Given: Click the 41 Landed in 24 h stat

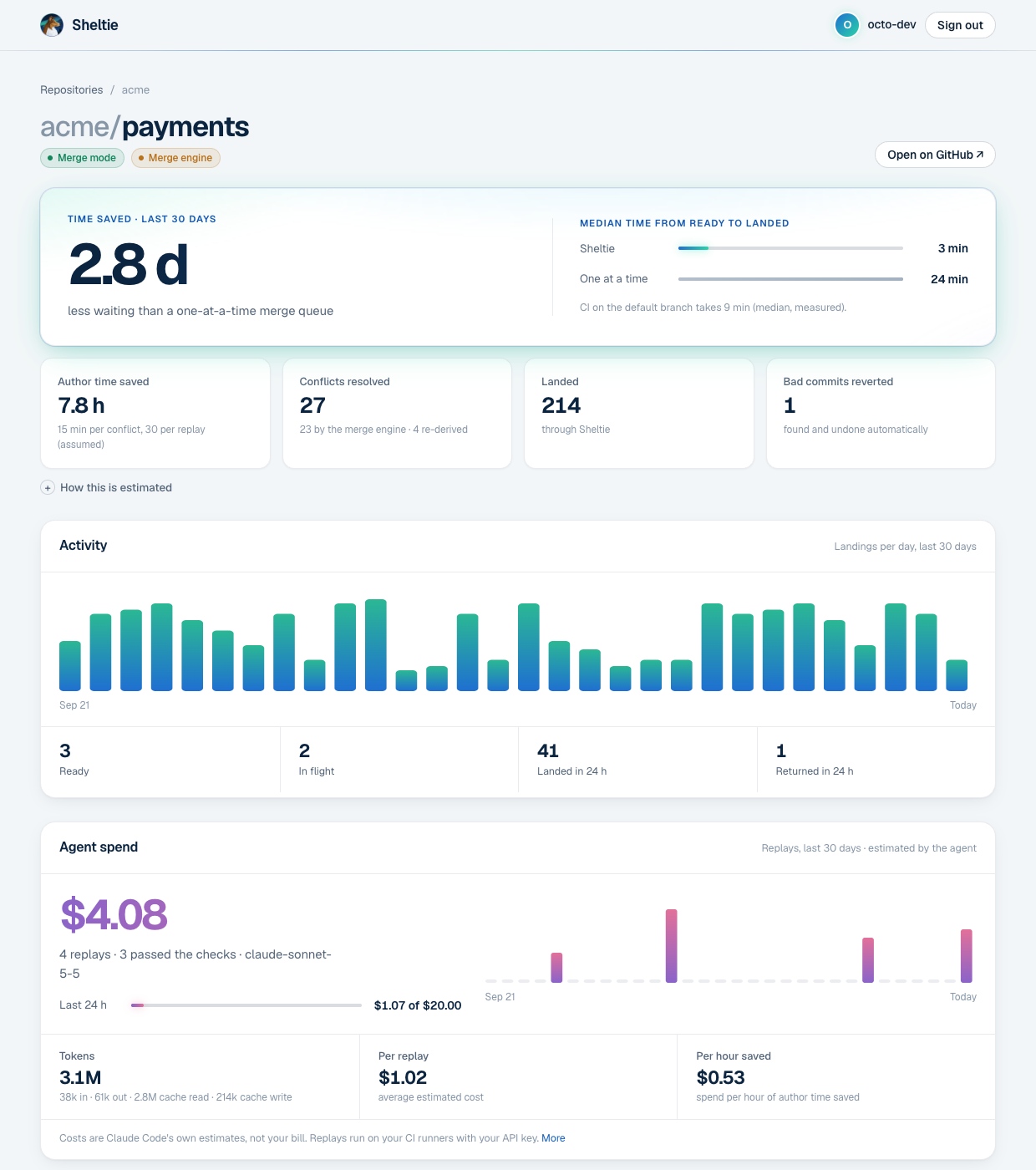Looking at the screenshot, I should click(637, 760).
